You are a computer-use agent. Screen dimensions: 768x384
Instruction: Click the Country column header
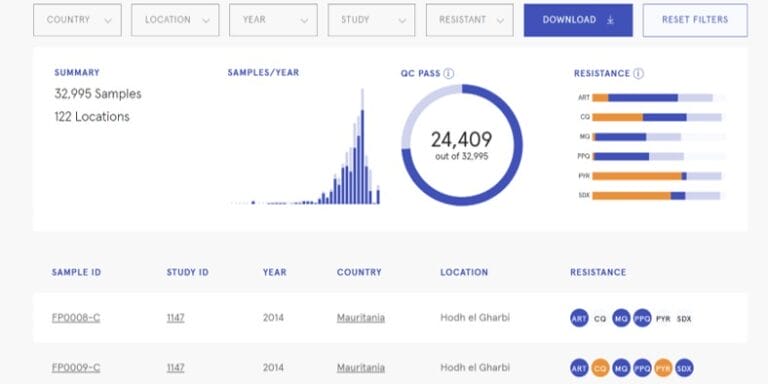tap(359, 272)
